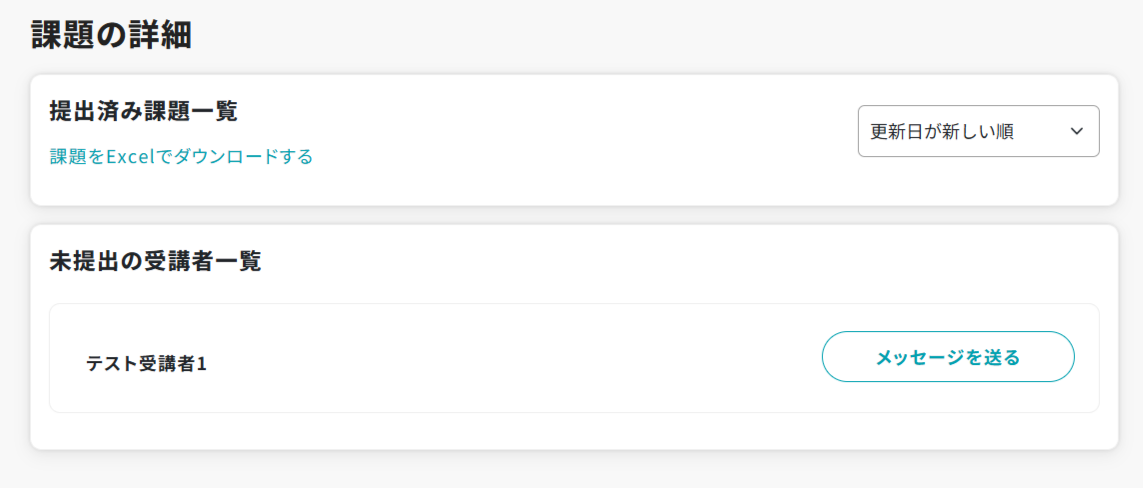The height and width of the screenshot is (488, 1143).
Task: Click the テスト受講者1 student name
Action: point(146,364)
